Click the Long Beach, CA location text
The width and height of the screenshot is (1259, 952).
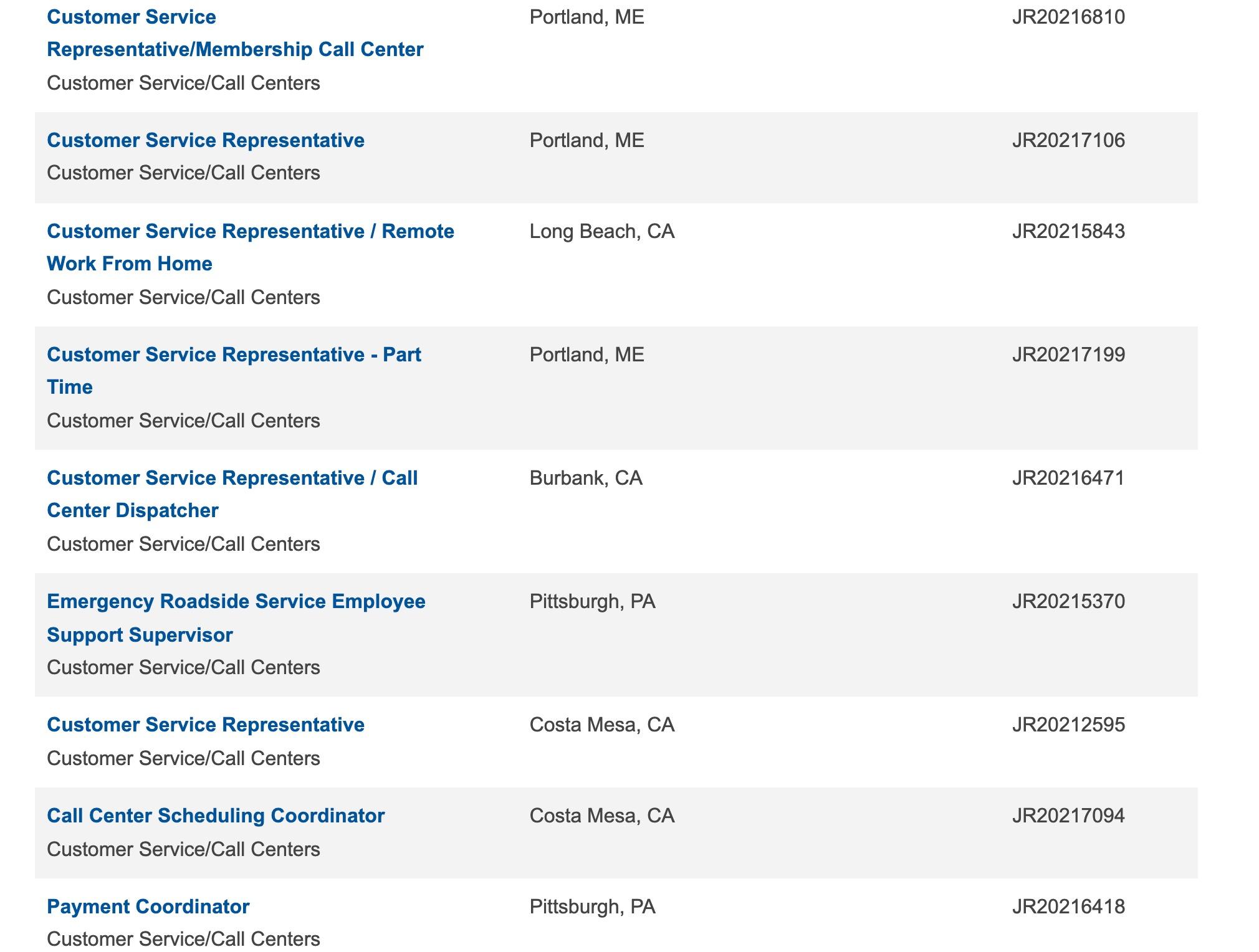(x=601, y=231)
